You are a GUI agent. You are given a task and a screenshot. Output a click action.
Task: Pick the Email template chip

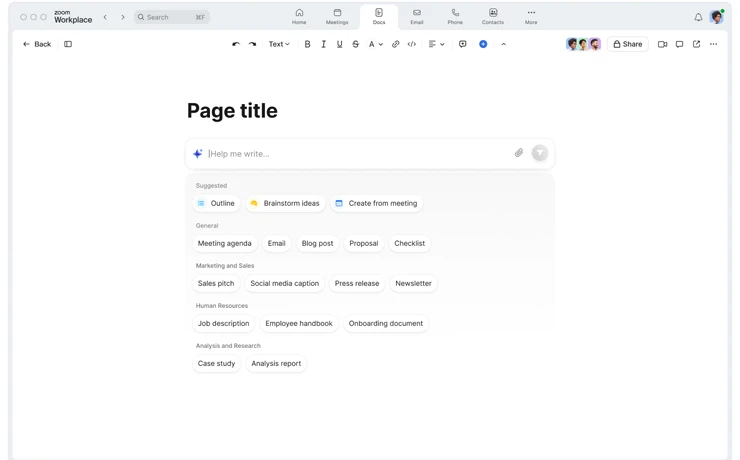point(277,243)
